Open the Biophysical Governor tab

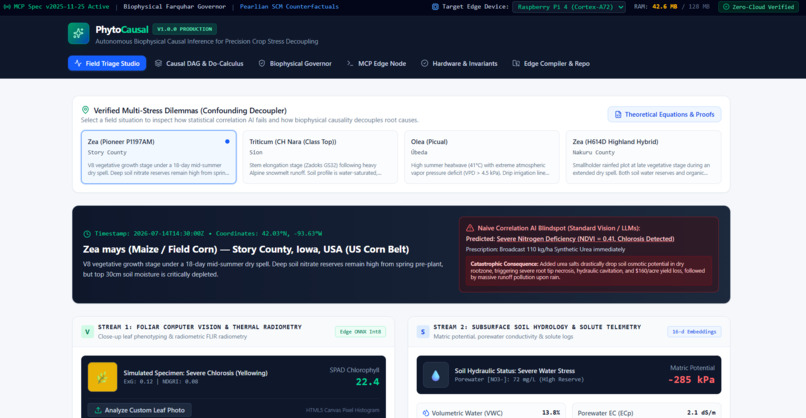click(295, 63)
